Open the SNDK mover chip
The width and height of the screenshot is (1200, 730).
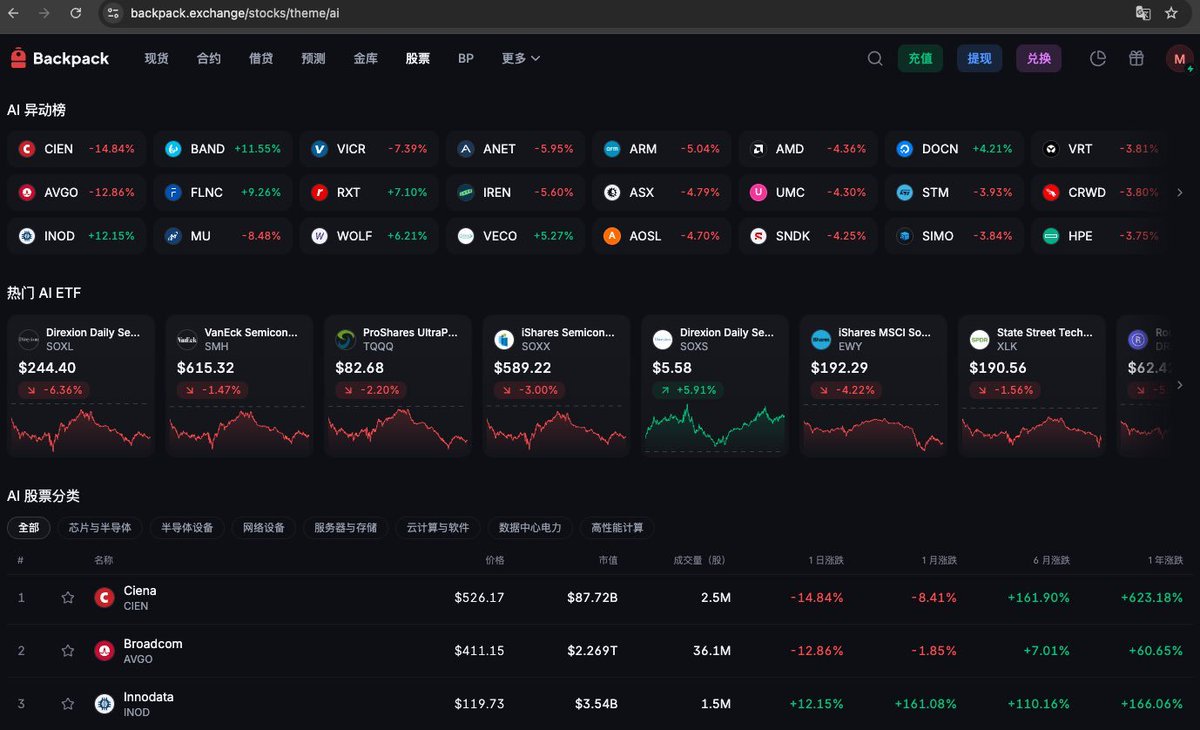[808, 236]
